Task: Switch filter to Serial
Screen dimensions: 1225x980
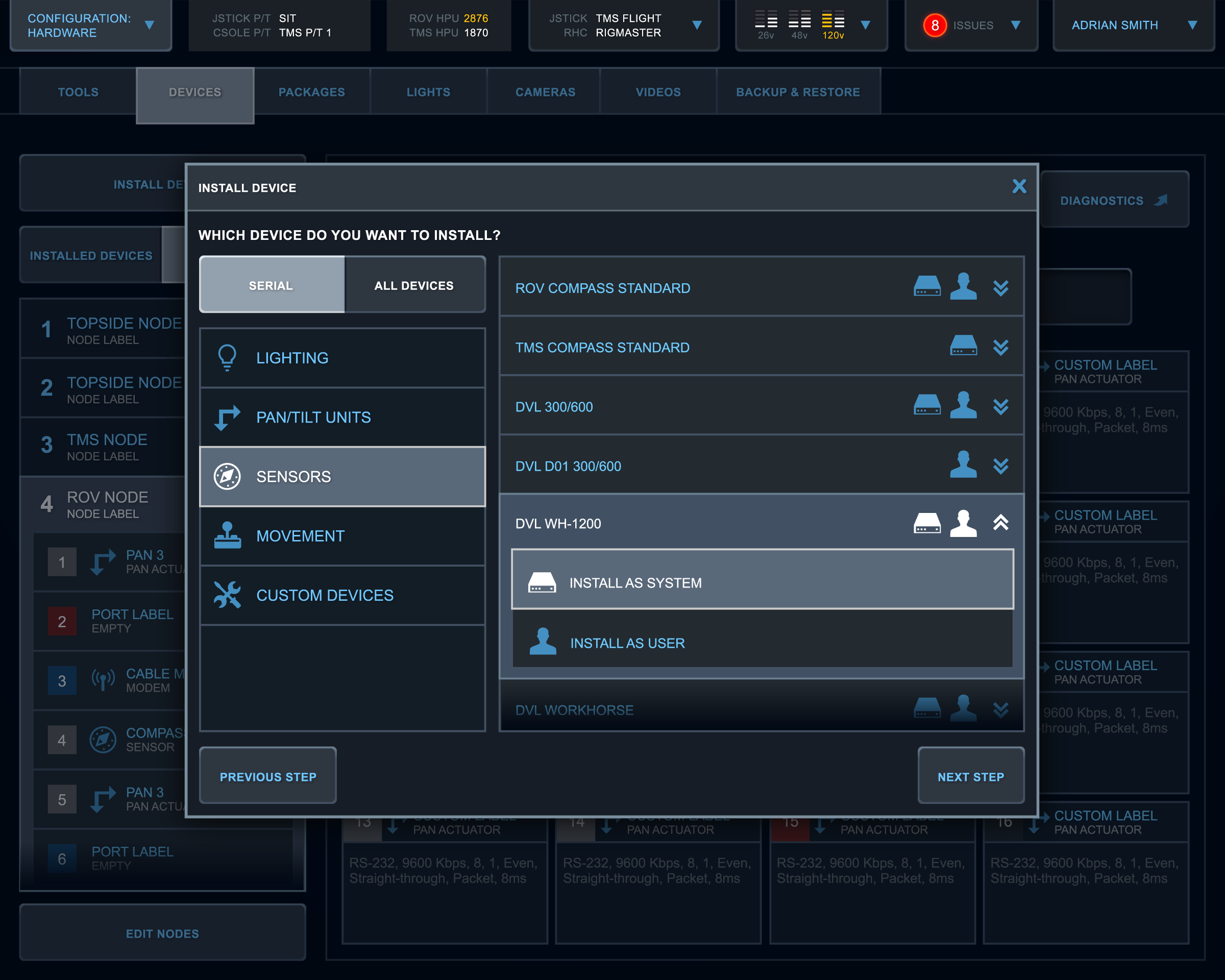Action: (271, 285)
